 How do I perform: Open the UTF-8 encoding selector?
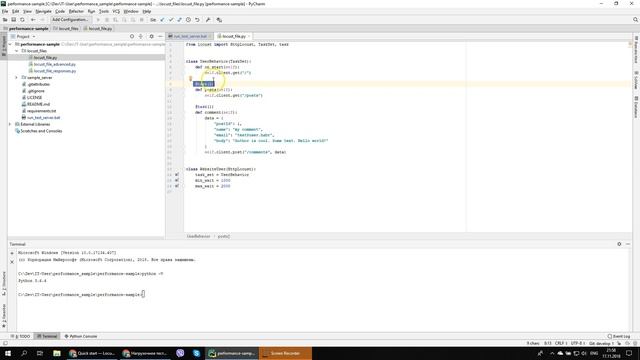(578, 343)
